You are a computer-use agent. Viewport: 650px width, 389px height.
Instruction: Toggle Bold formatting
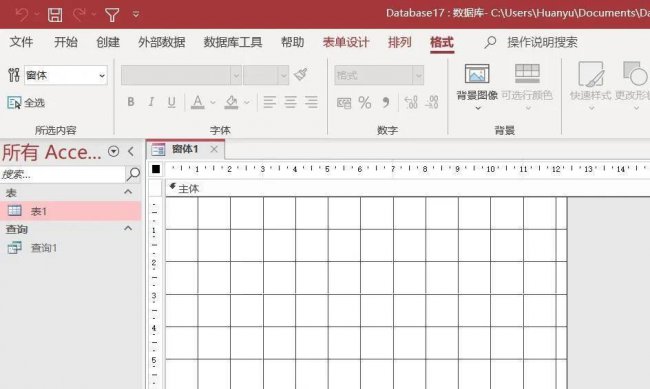(x=131, y=102)
